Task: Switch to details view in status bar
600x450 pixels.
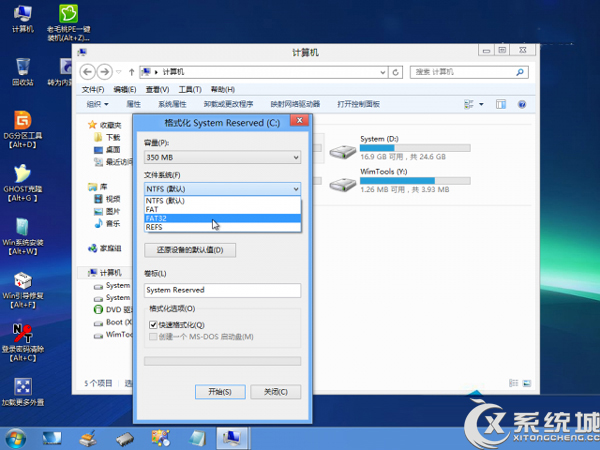Action: click(x=514, y=383)
